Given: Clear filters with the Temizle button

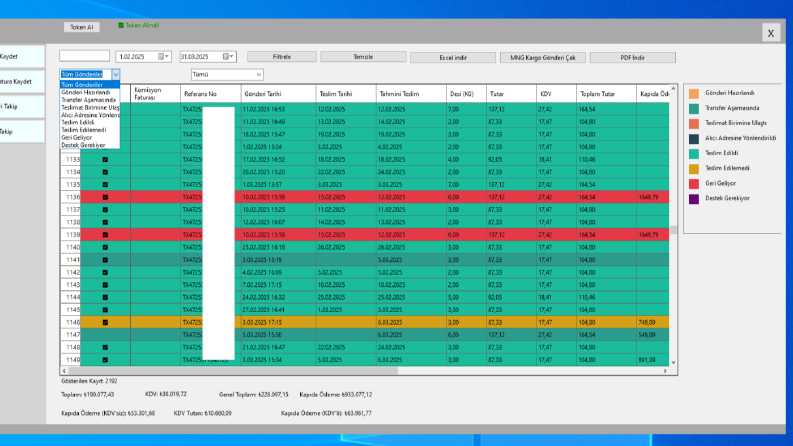Looking at the screenshot, I should pyautogui.click(x=363, y=57).
